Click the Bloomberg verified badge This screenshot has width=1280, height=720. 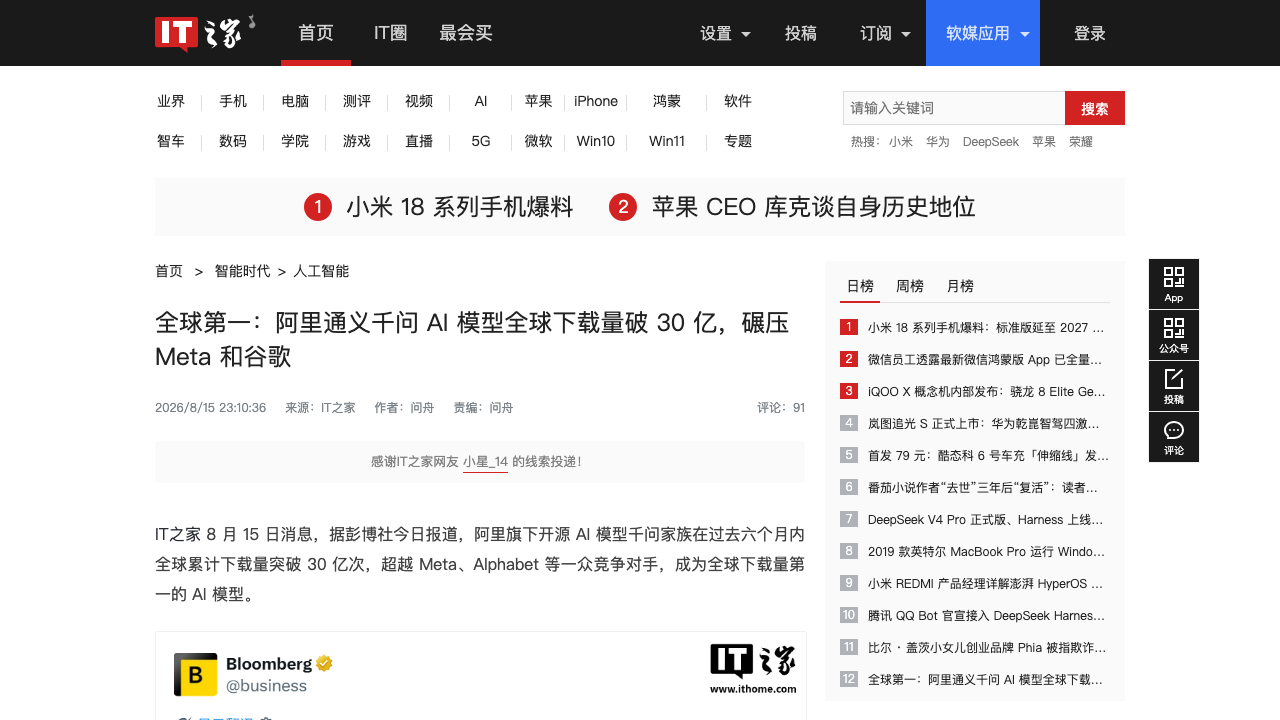(x=325, y=663)
